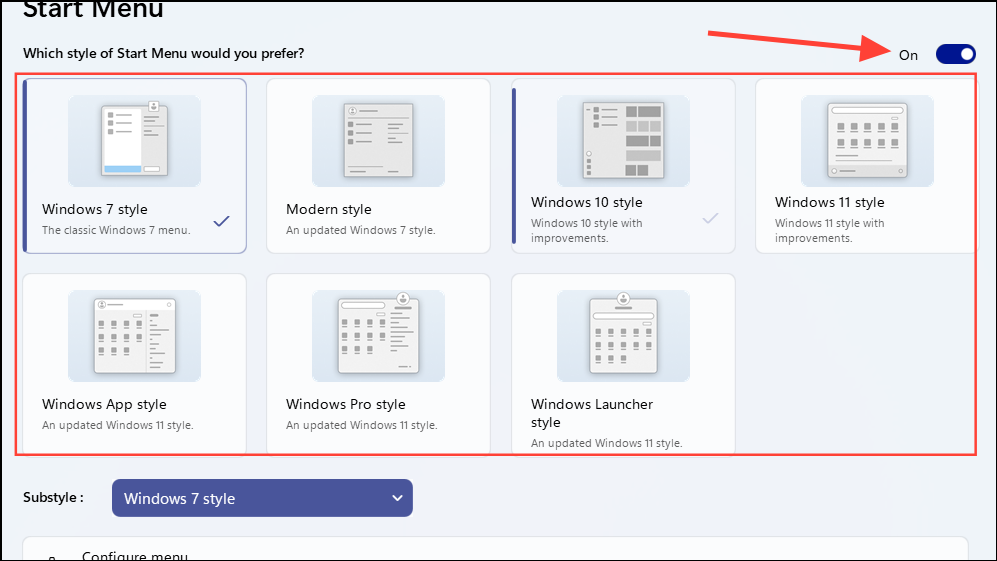
Task: Click "Which style of Start Menu would you prefer?" text
Action: point(163,53)
